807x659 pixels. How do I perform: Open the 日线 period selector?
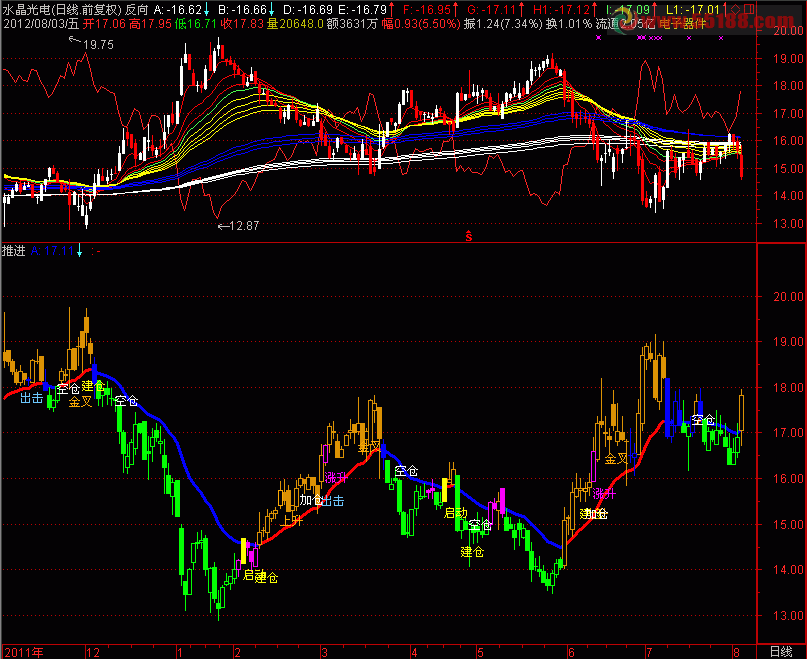[781, 651]
